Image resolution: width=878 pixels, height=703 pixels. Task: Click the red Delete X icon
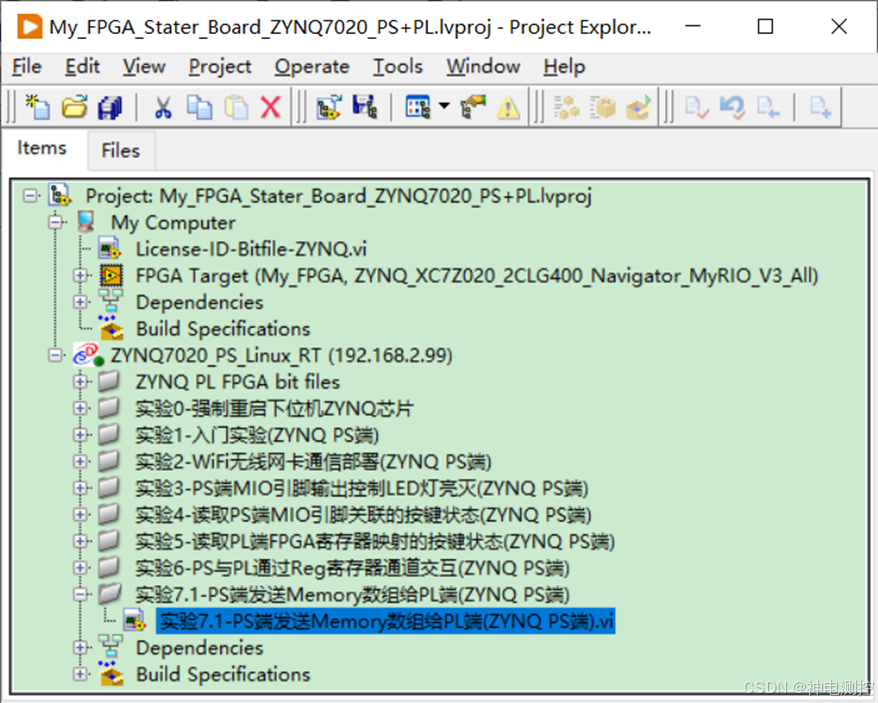271,106
